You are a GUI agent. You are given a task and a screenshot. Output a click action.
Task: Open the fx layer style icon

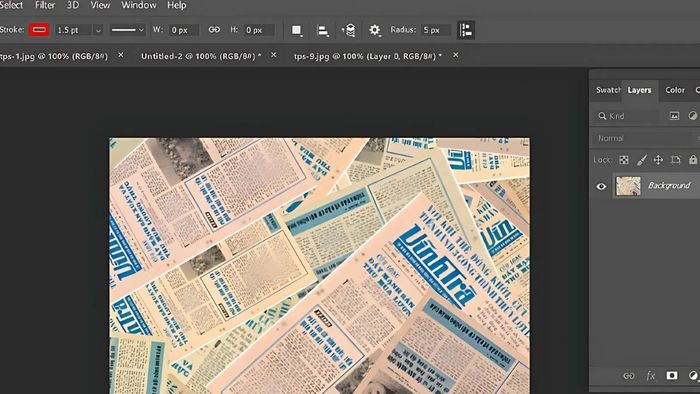(650, 376)
